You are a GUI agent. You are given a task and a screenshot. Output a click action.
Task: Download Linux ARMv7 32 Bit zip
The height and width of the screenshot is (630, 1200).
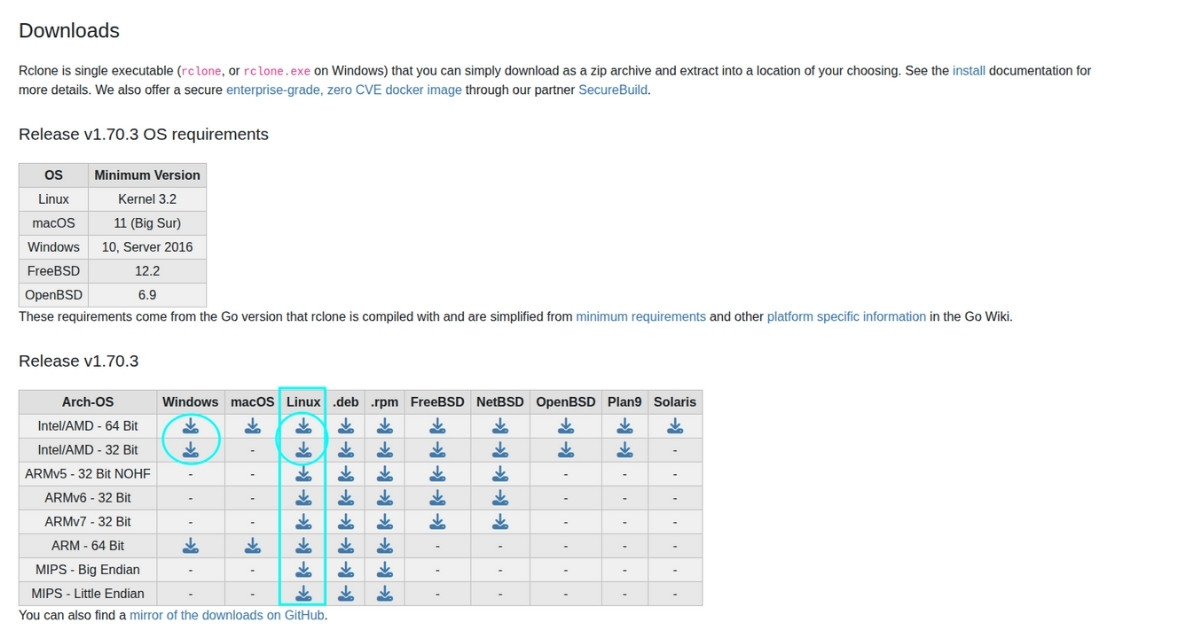tap(303, 521)
